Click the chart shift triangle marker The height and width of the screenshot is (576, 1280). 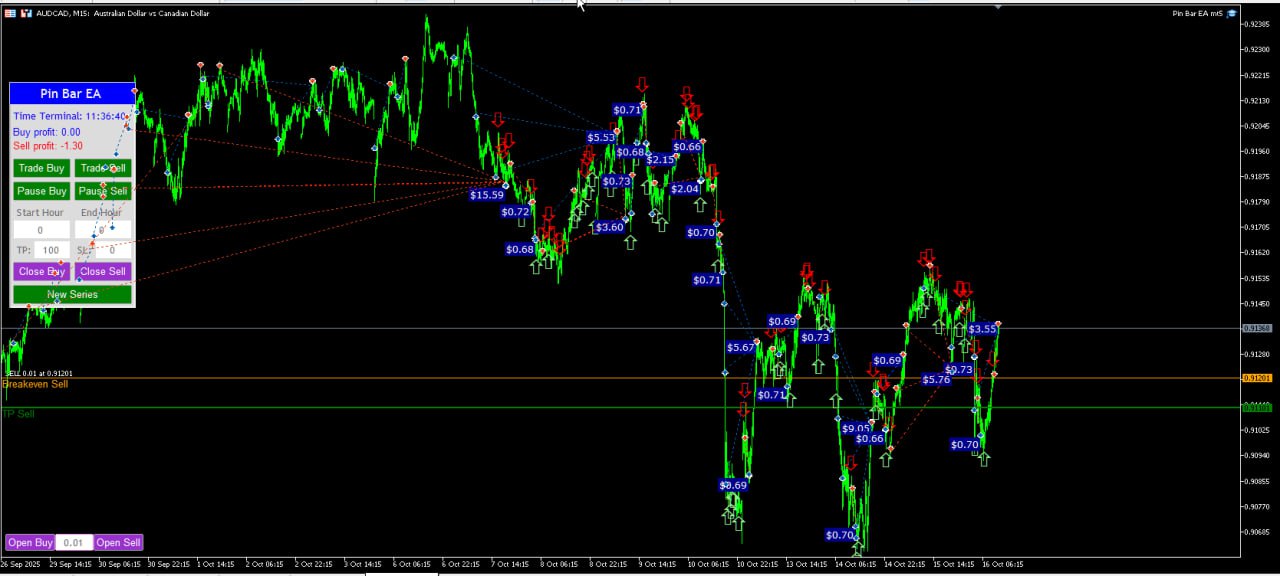(998, 7)
